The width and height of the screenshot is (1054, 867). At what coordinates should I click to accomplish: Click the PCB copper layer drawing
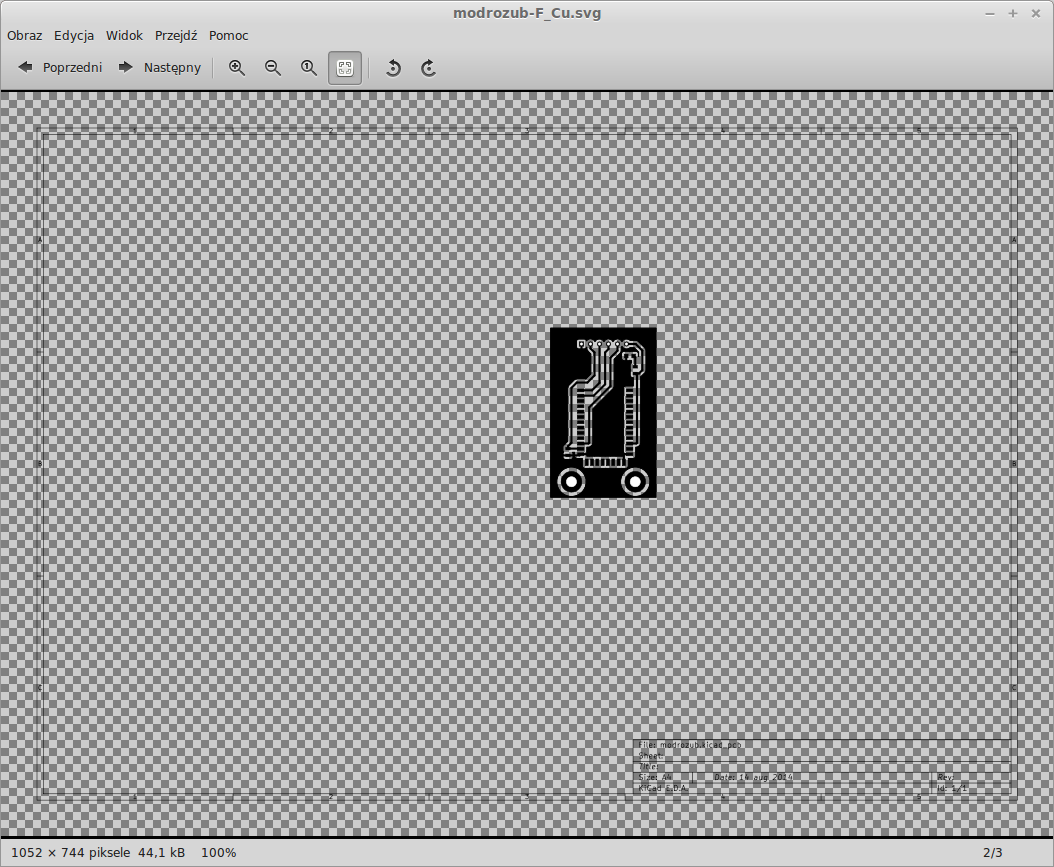[x=603, y=413]
